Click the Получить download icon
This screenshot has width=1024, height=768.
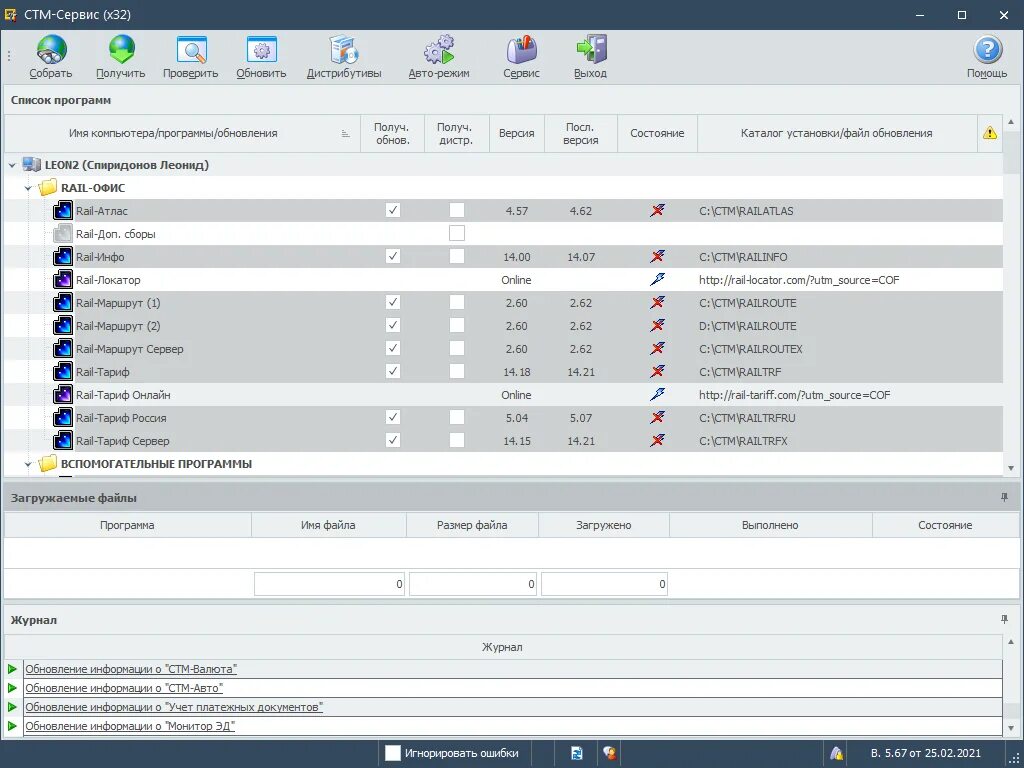(x=121, y=50)
